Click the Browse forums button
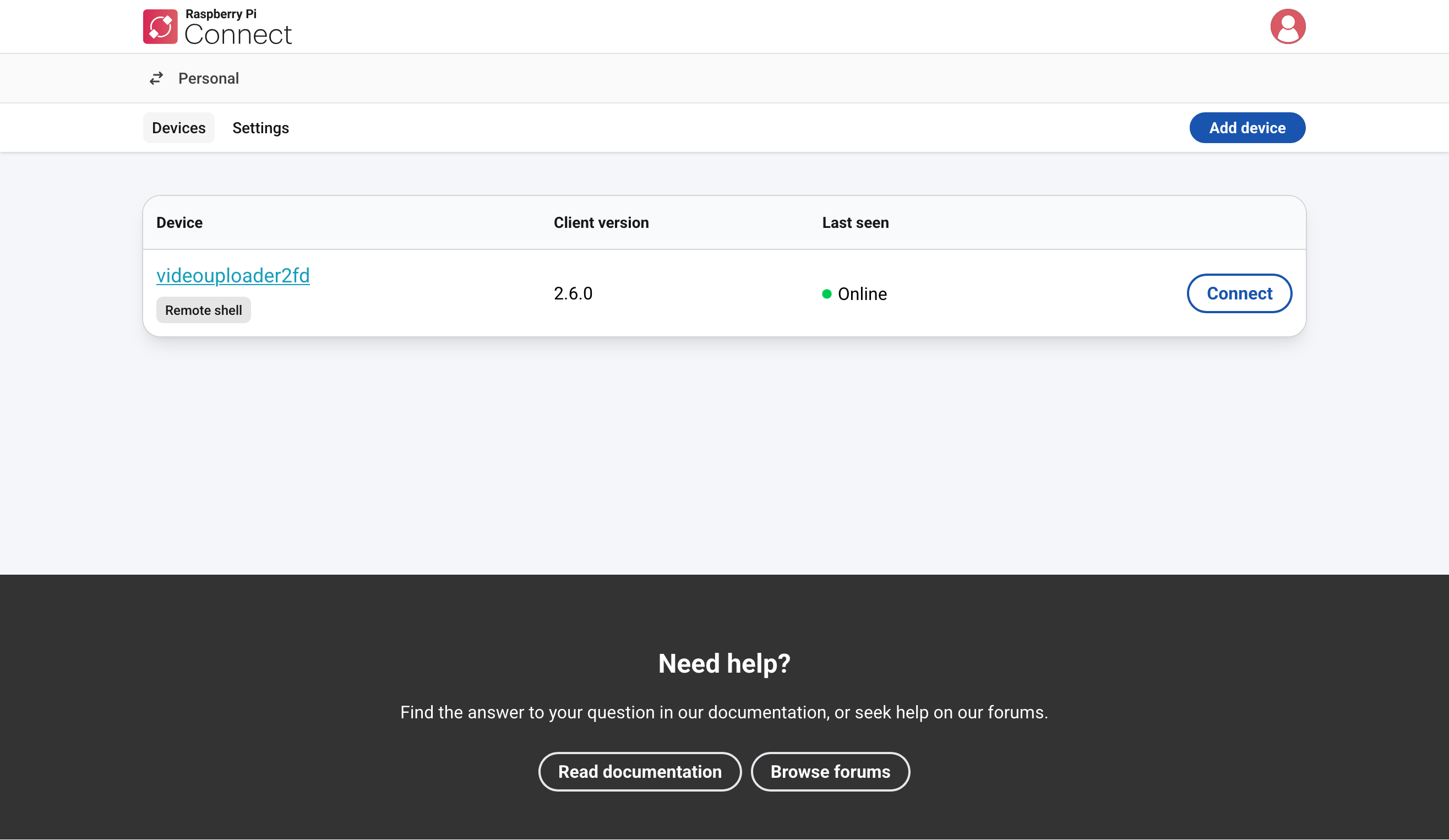Screen dimensions: 1449x840 [830, 772]
